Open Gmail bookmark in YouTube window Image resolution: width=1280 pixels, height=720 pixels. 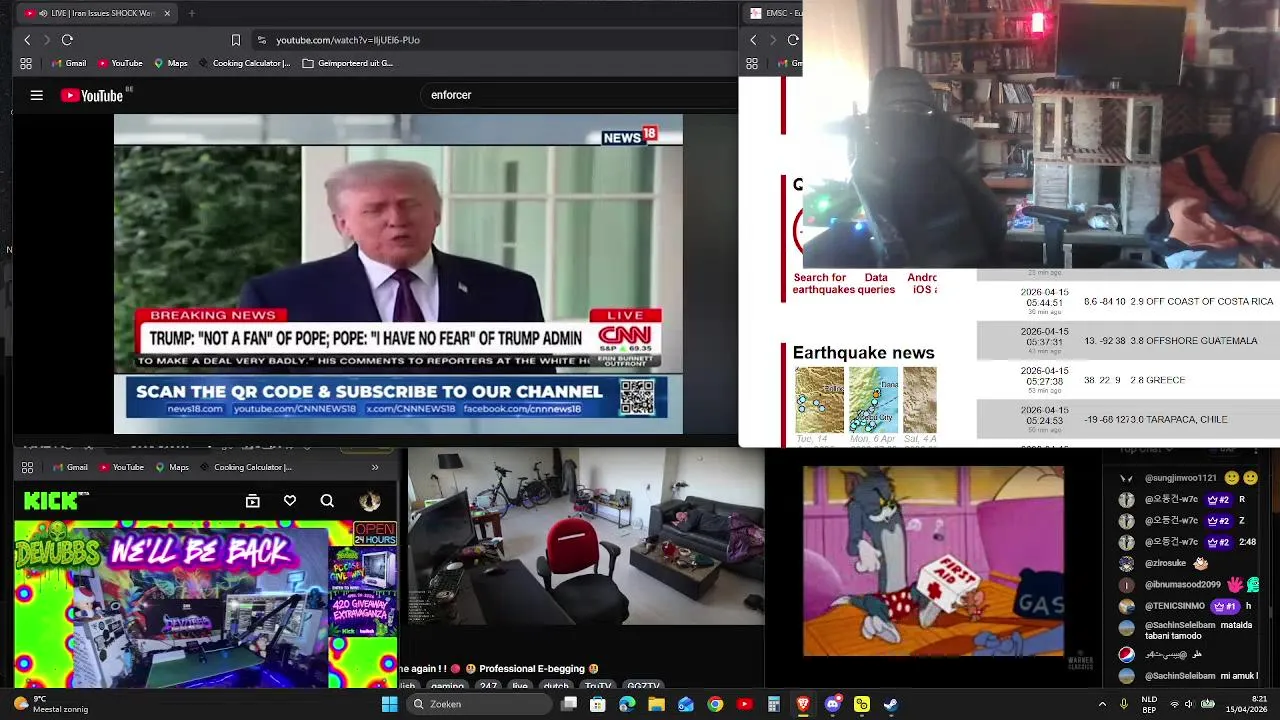pos(69,63)
